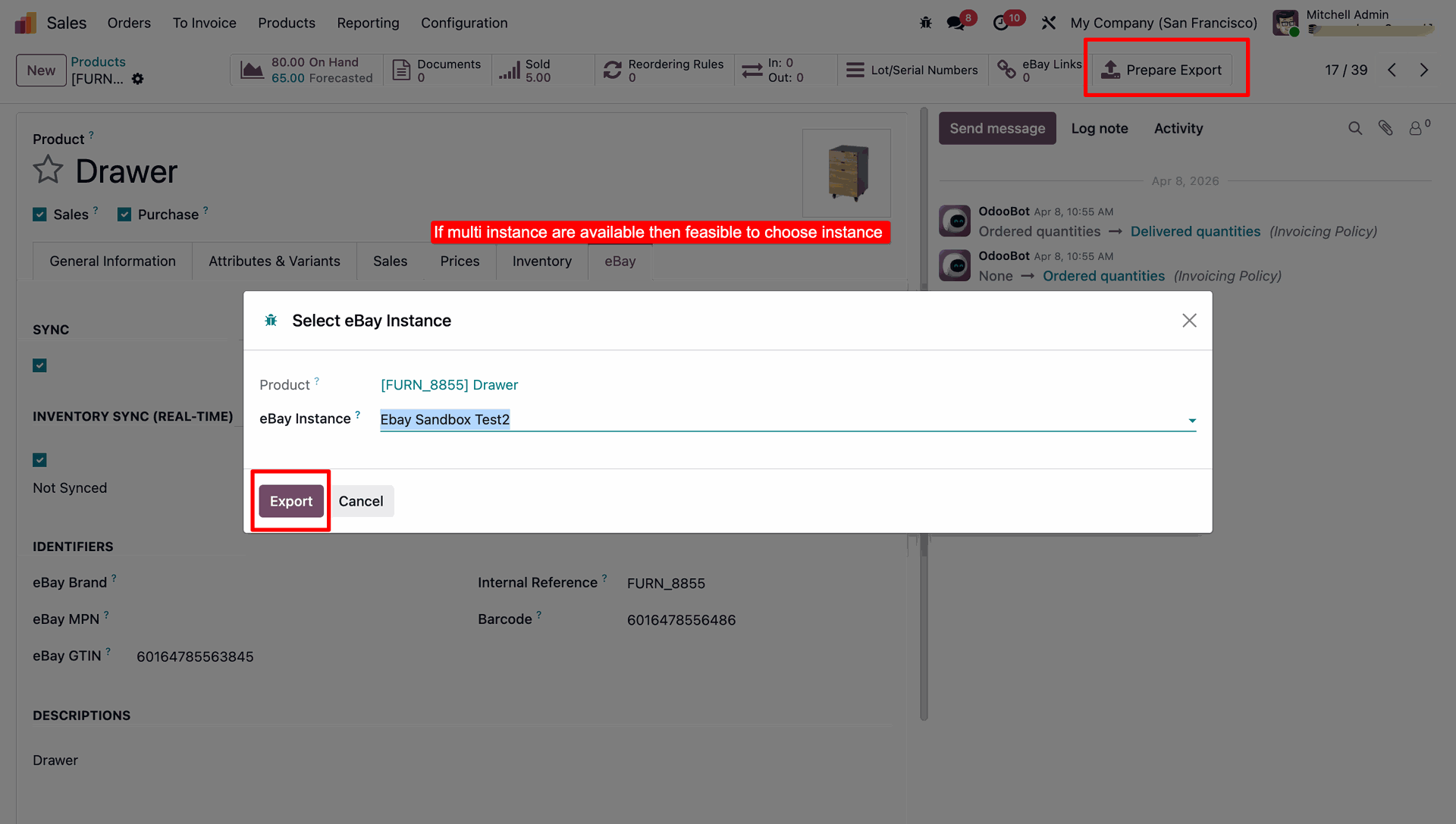Switch to the Sales form tab

(x=390, y=261)
